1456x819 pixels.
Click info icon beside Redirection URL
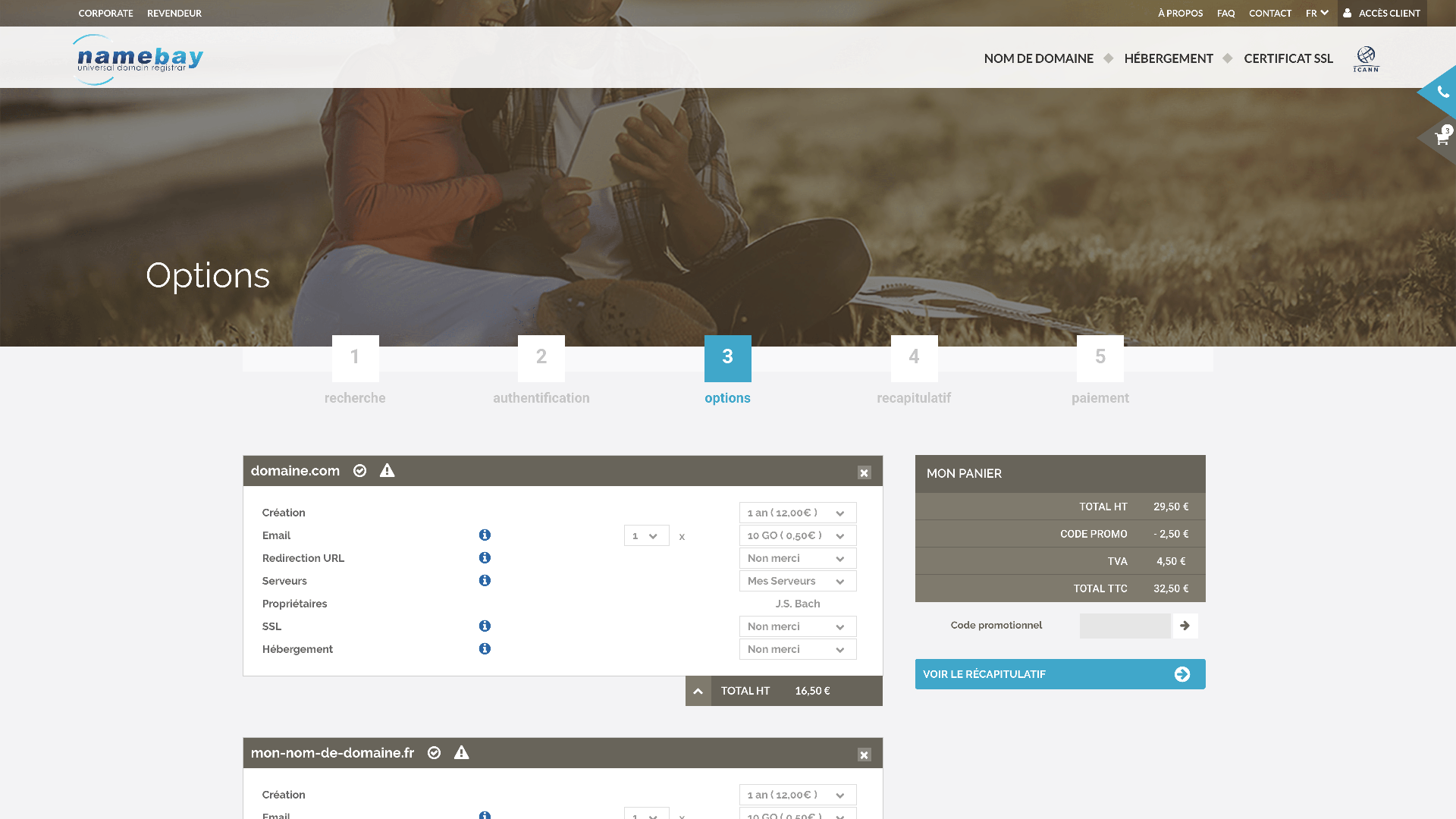pos(485,558)
